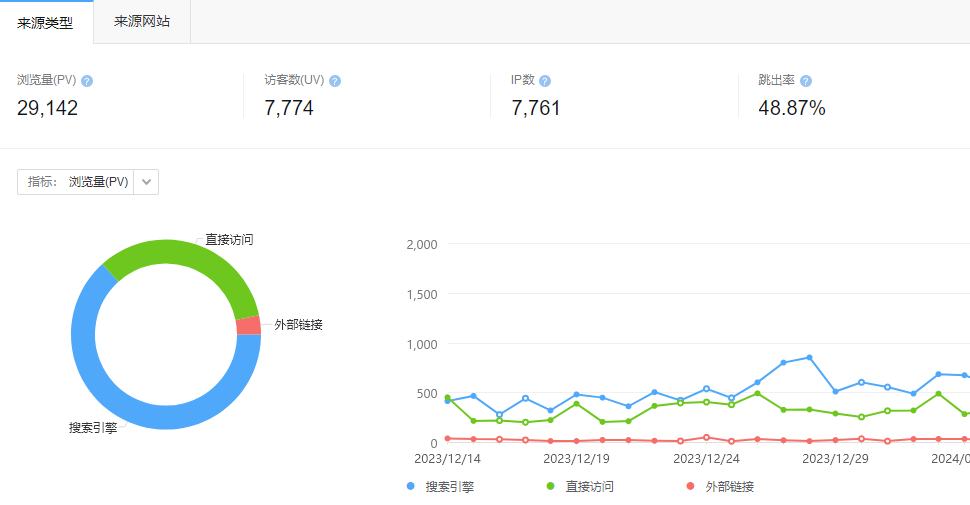This screenshot has height=505, width=970.
Task: Toggle the 直接访问 legend series
Action: point(580,486)
